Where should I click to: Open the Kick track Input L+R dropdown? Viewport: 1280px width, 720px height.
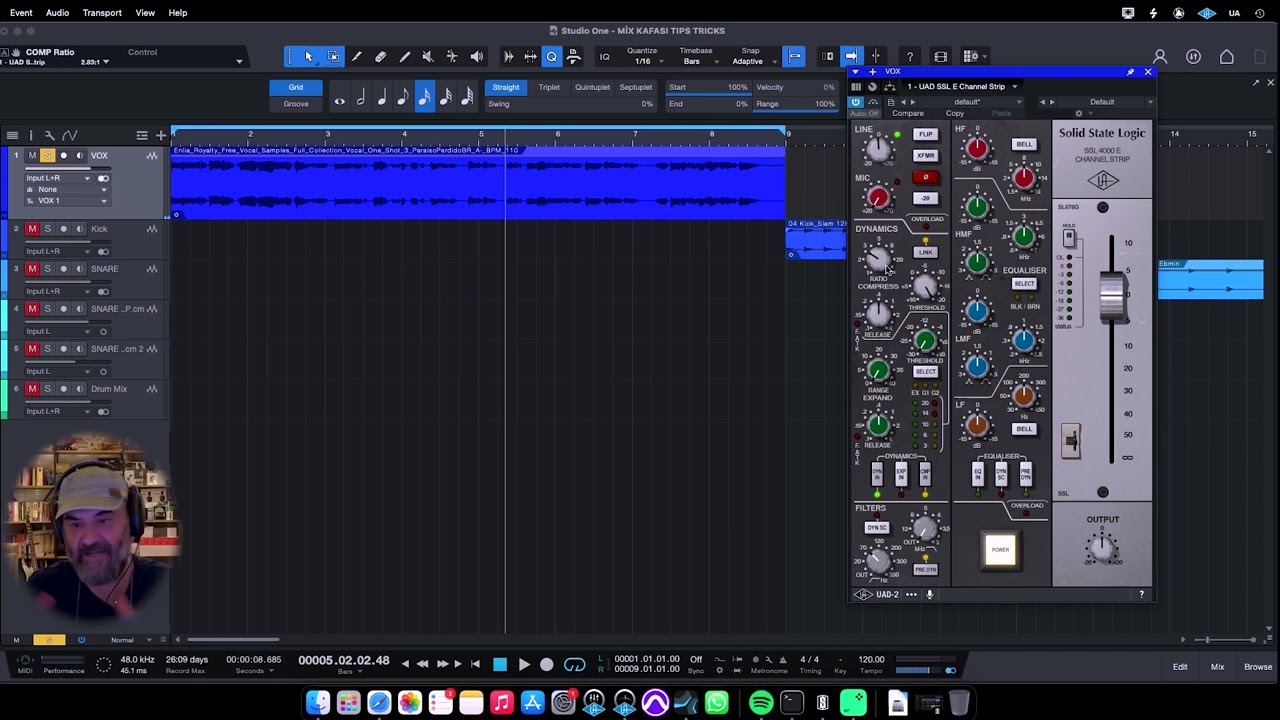(x=57, y=251)
